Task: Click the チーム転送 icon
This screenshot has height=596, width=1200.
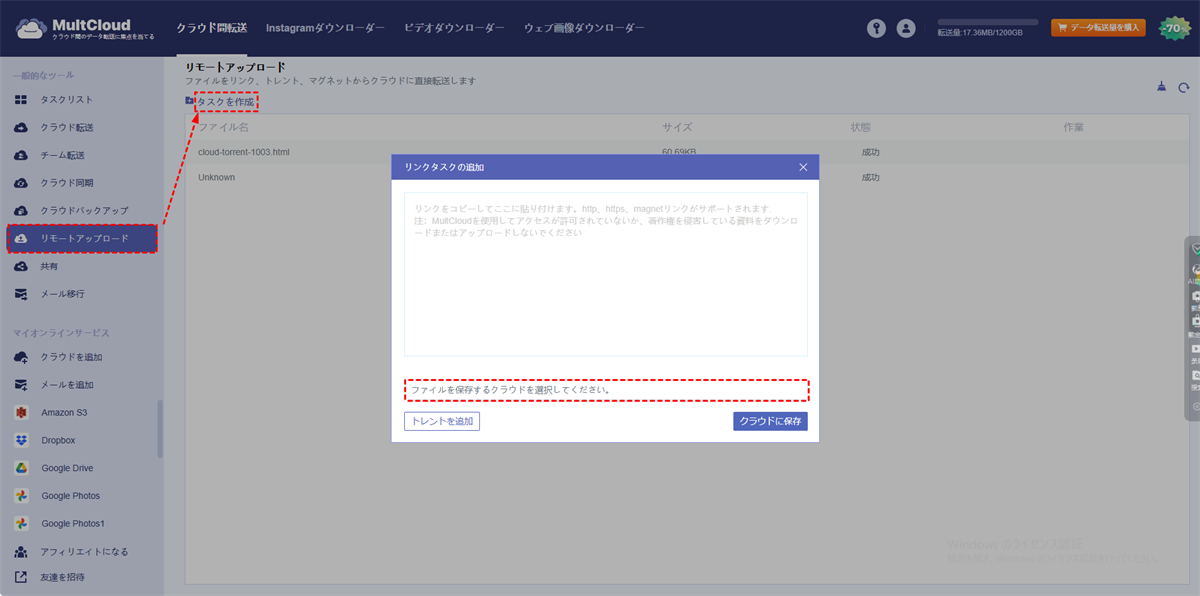Action: tap(20, 156)
